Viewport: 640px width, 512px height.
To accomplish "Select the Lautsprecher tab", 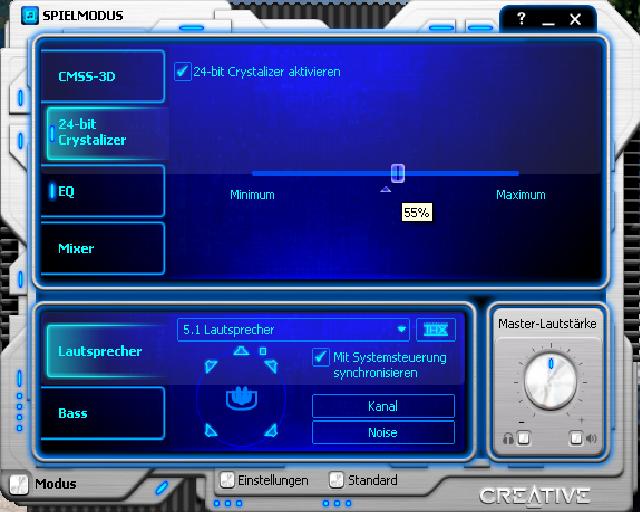I will 106,351.
